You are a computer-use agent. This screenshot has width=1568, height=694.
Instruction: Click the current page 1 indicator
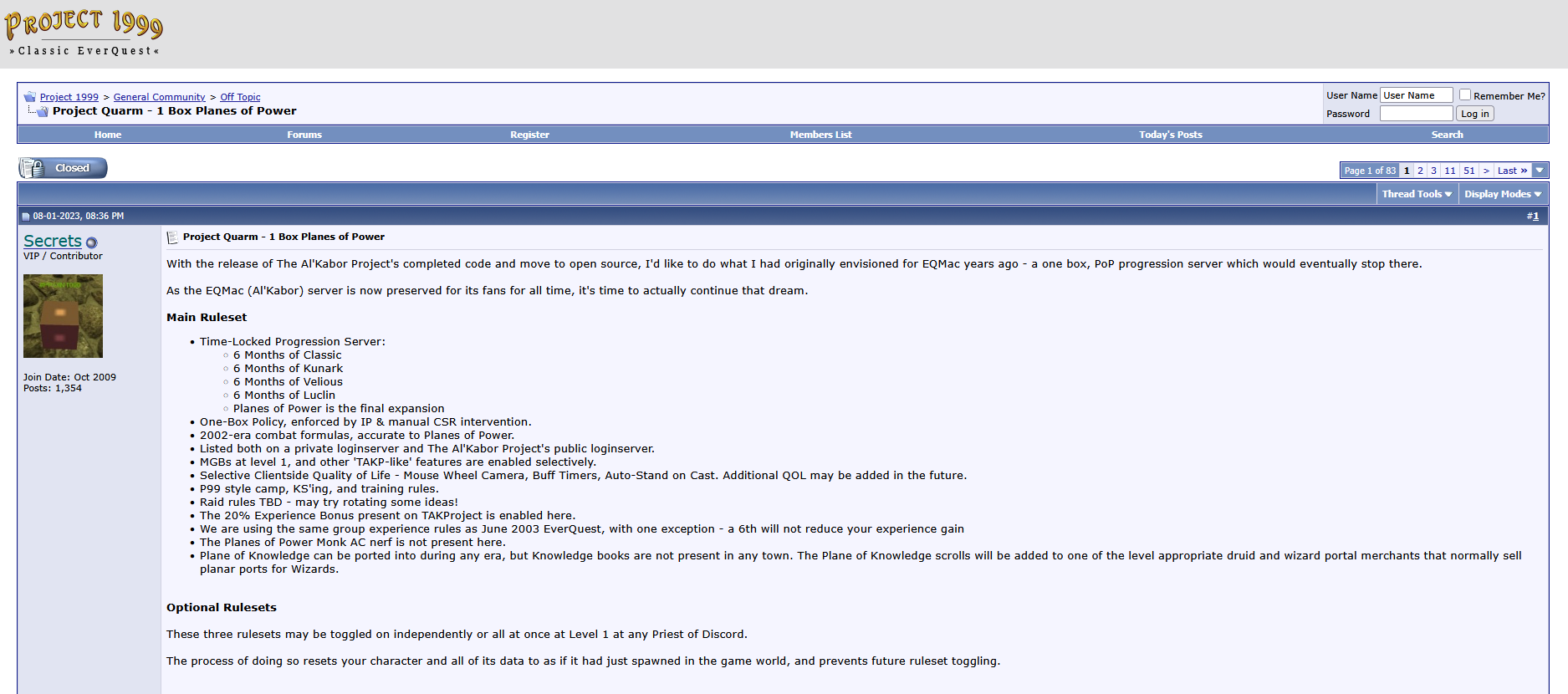(1407, 171)
